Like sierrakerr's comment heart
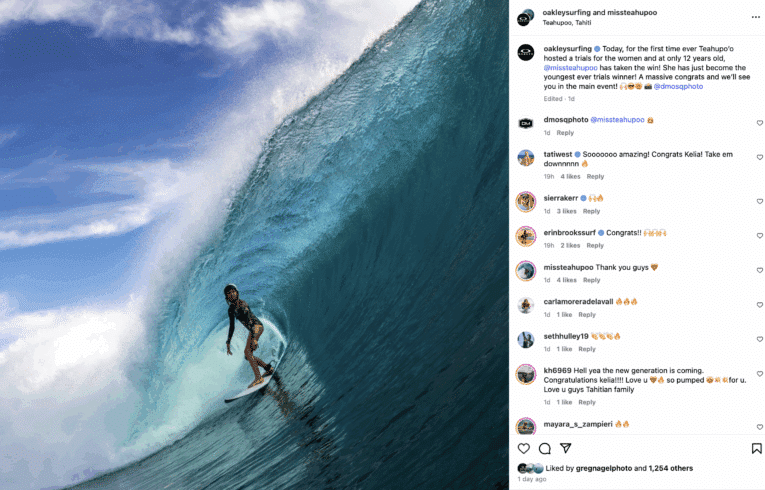Screen dimensions: 765x490 pyautogui.click(x=760, y=201)
